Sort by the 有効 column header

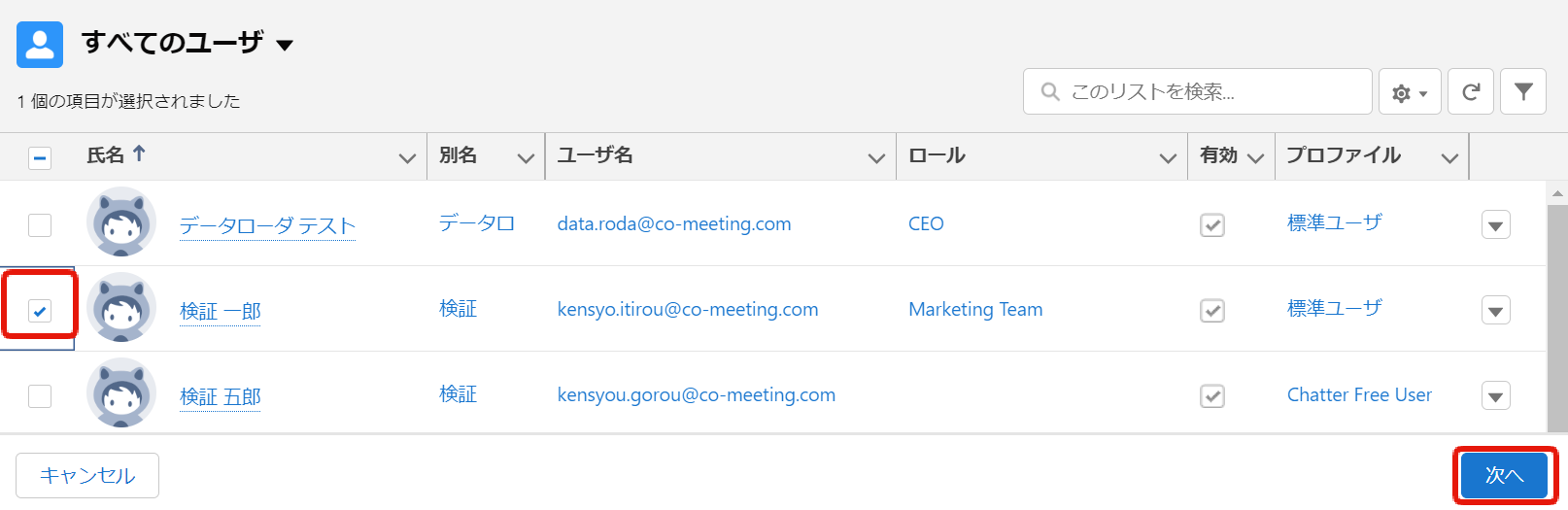tap(1218, 155)
